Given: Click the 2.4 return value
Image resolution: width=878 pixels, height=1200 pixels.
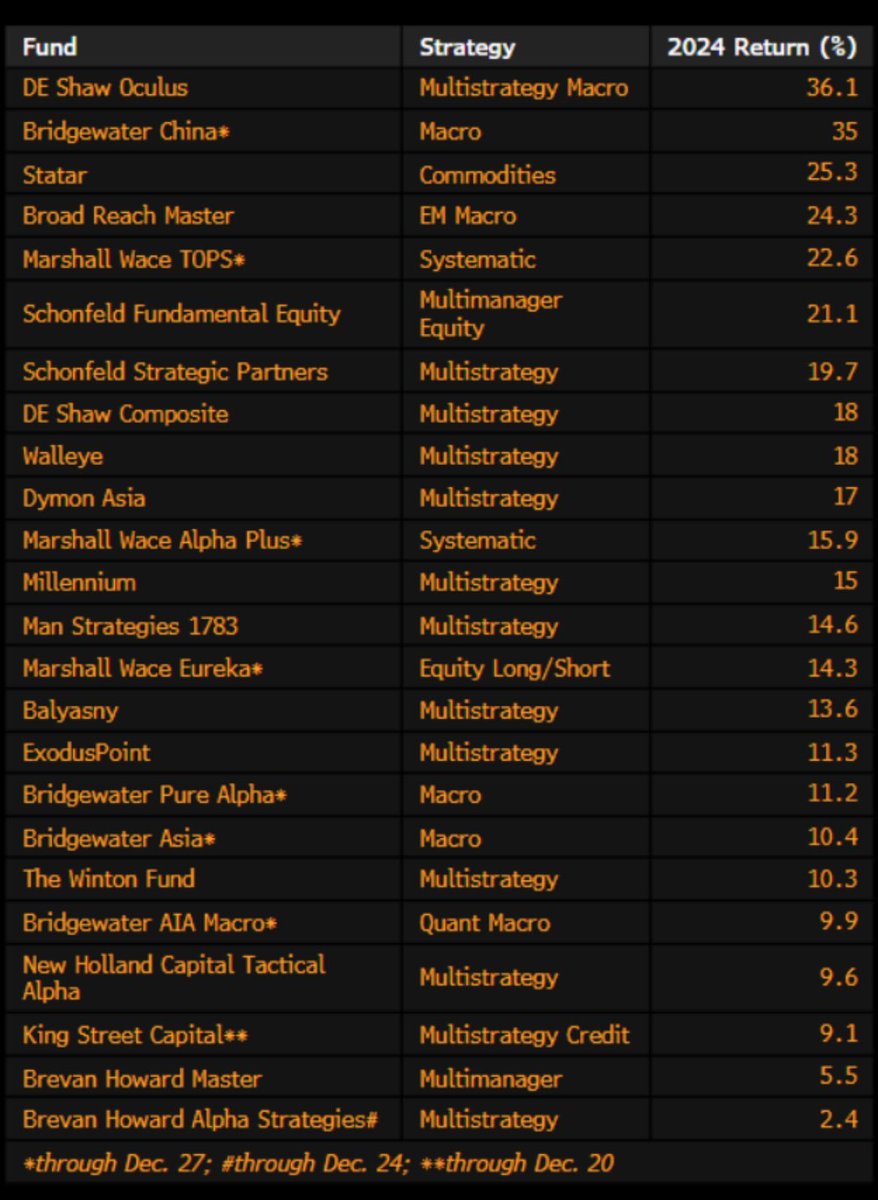Looking at the screenshot, I should tap(839, 1119).
